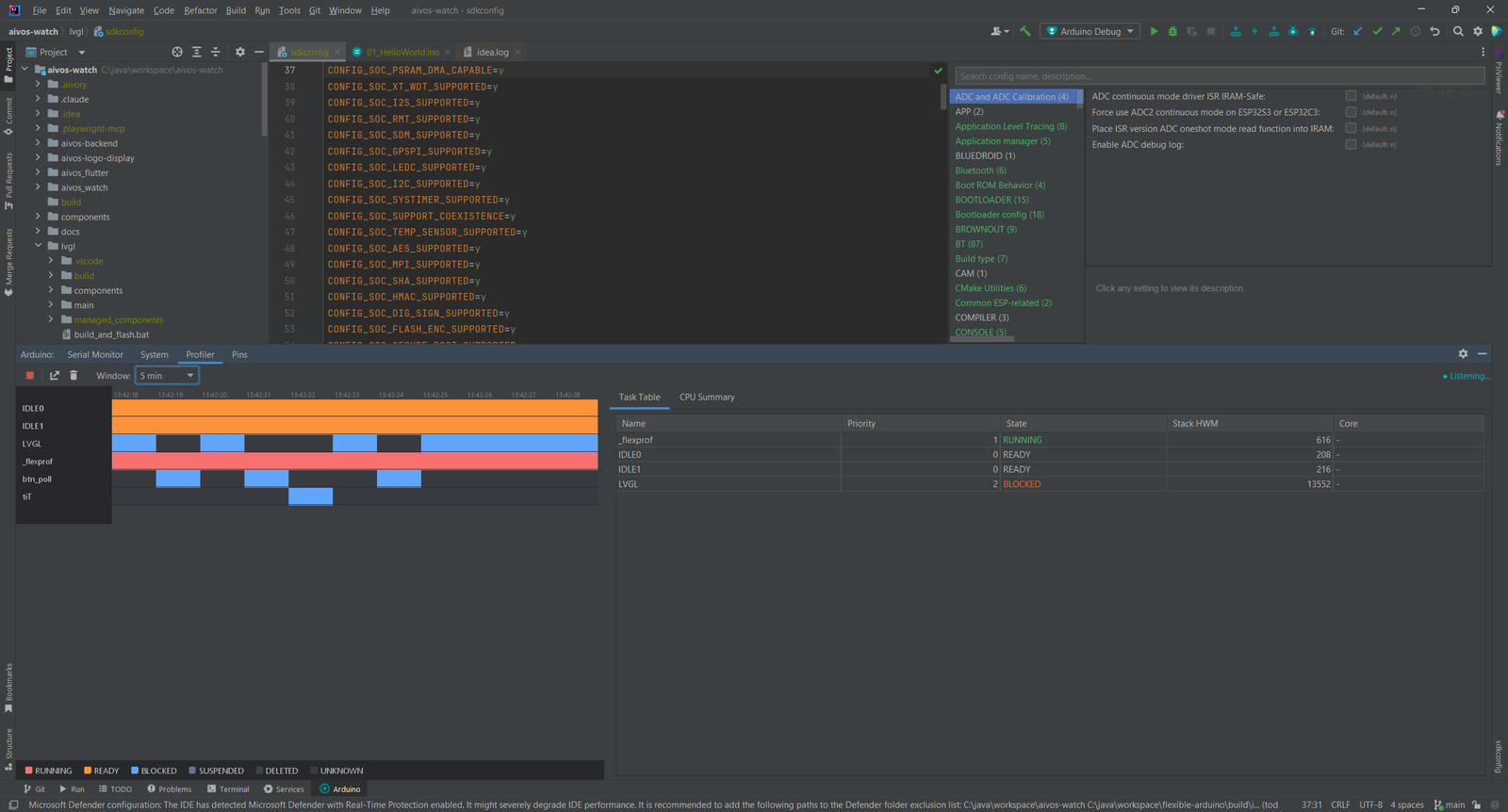Image resolution: width=1508 pixels, height=812 pixels.
Task: Click the Build project hammer icon
Action: (1024, 31)
